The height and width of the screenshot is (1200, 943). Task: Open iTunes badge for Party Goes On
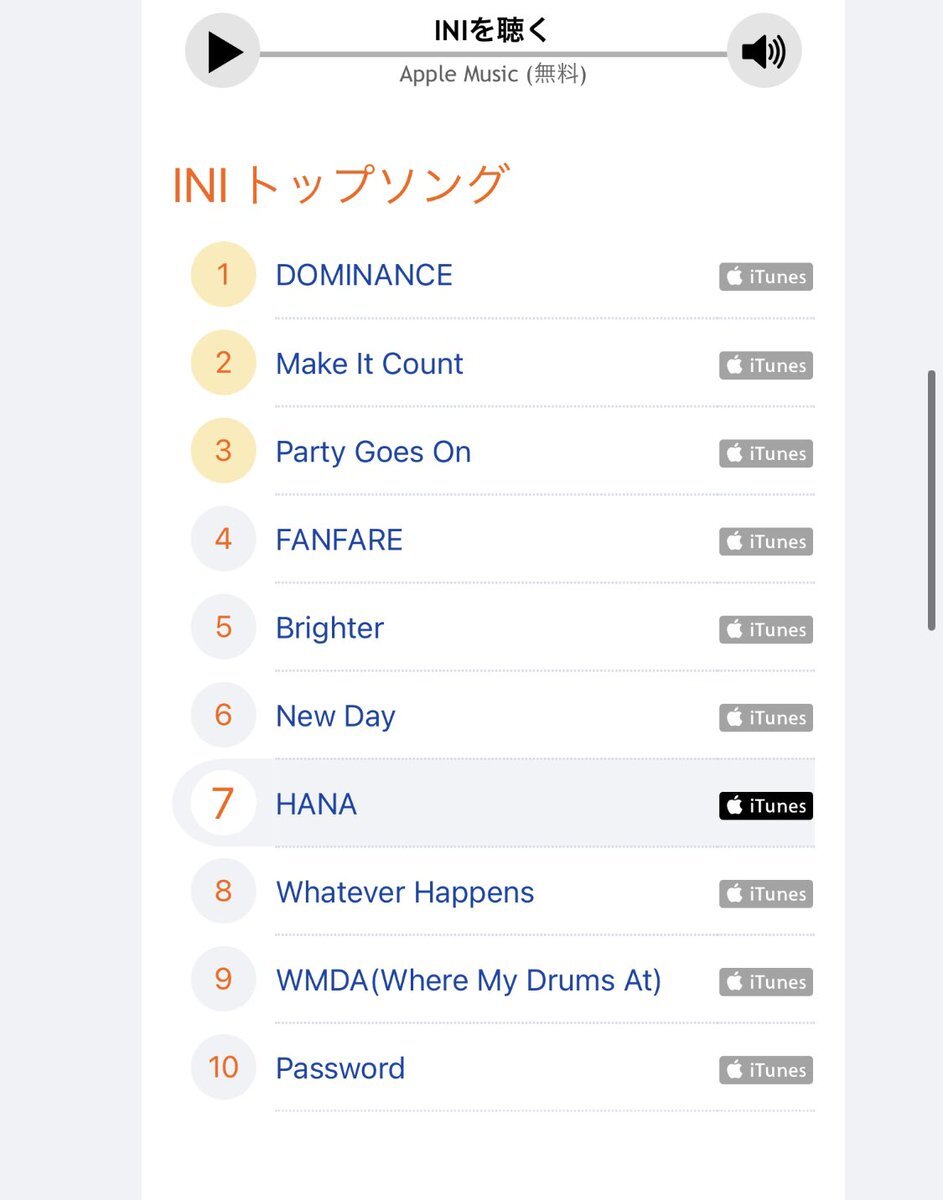pos(766,453)
